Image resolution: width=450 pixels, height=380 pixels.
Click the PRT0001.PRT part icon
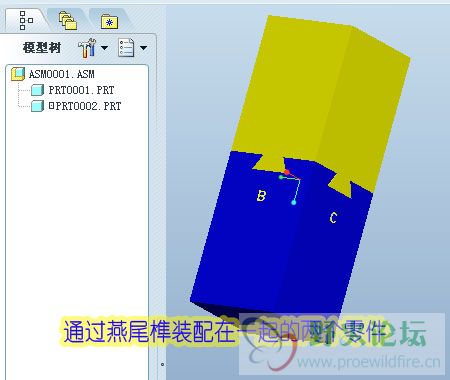tap(37, 90)
